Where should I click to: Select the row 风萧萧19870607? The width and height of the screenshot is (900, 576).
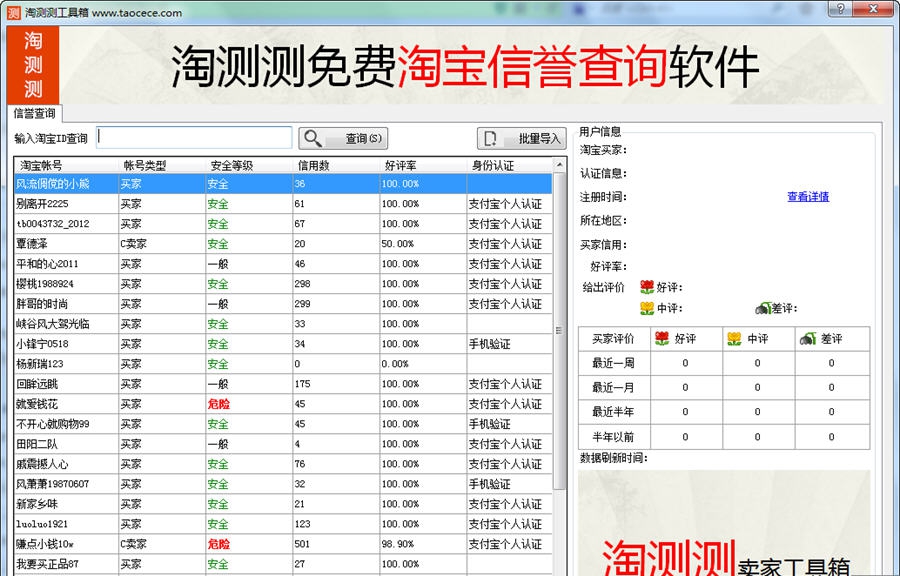(283, 484)
